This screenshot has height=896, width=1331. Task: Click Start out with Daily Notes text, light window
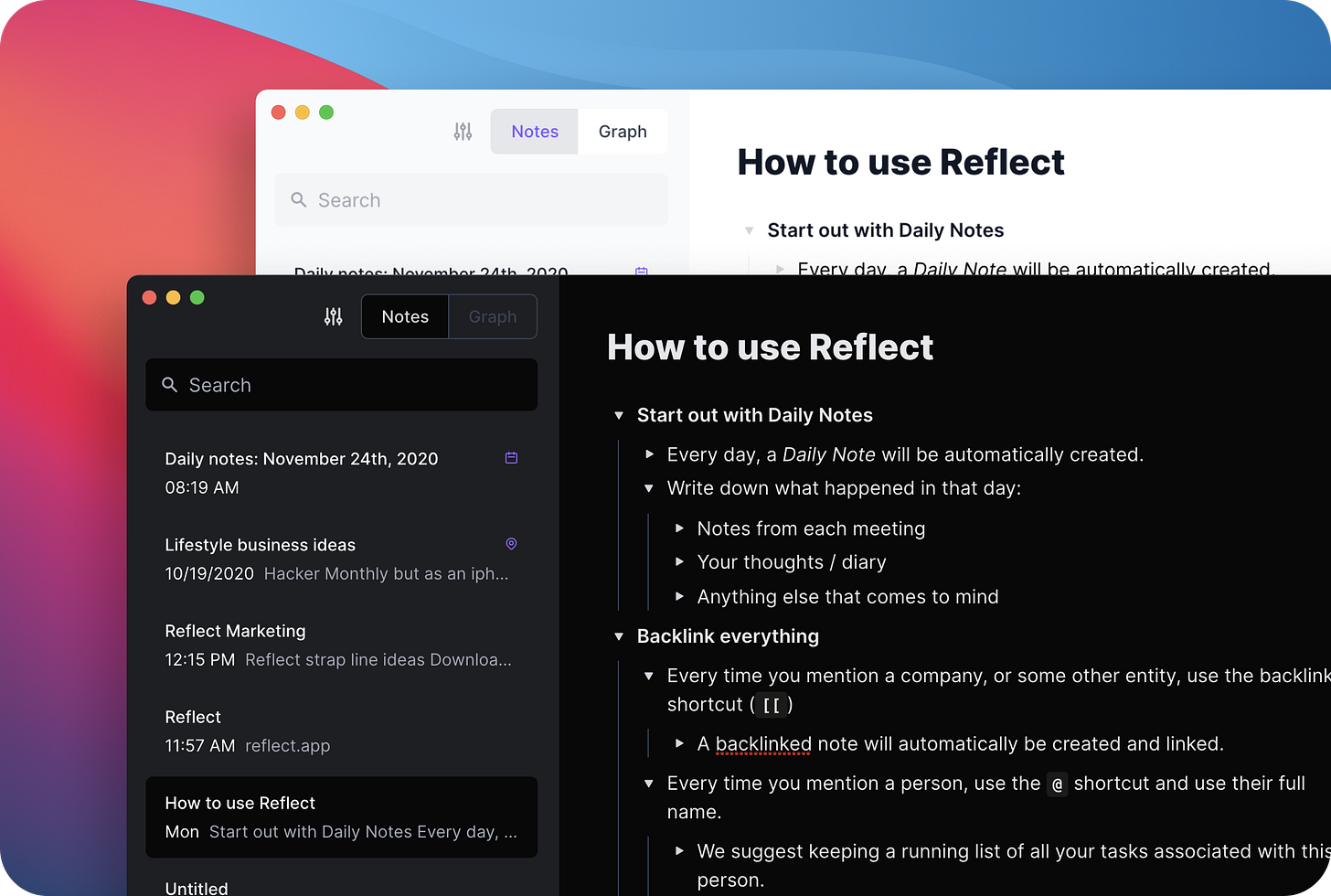coord(886,230)
